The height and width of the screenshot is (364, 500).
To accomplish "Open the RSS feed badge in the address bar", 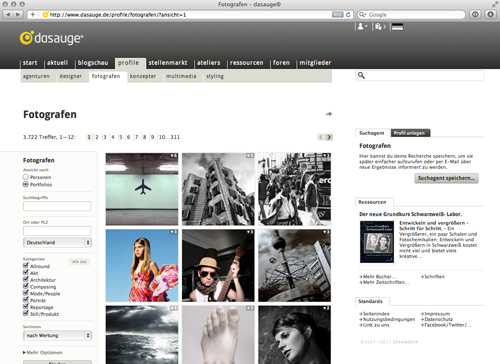I will (x=337, y=15).
